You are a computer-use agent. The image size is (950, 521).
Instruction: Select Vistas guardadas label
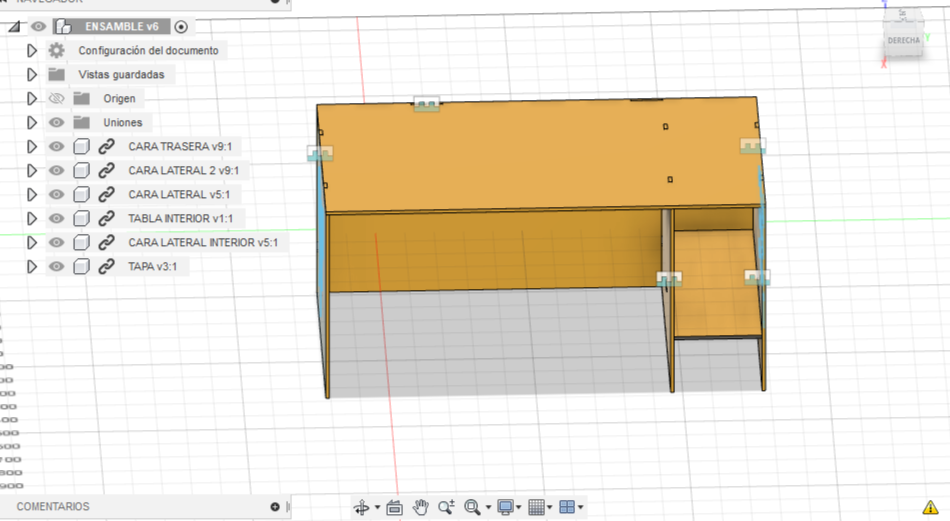pyautogui.click(x=121, y=75)
